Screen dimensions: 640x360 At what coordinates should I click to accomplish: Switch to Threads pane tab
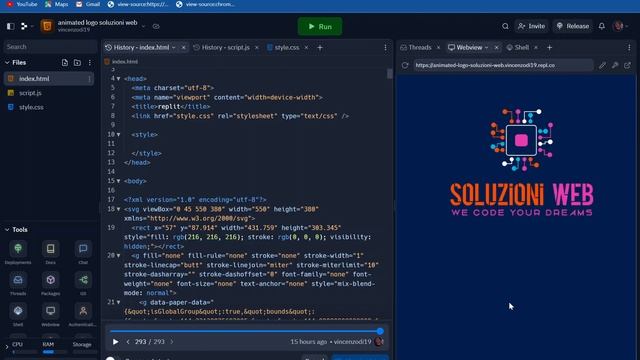point(416,47)
